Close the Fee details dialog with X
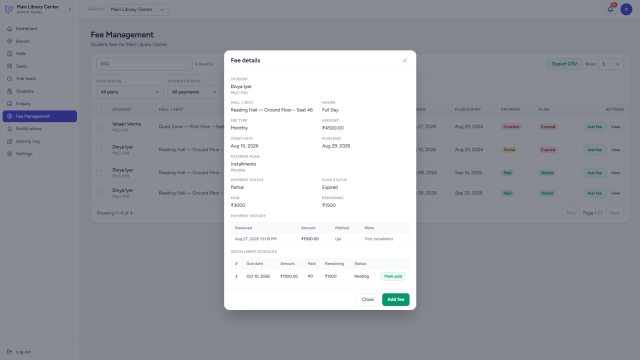This screenshot has width=640, height=360. click(404, 60)
